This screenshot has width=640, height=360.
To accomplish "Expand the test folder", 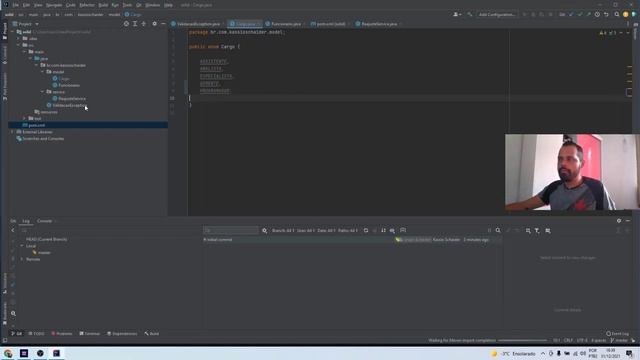I will coord(24,118).
